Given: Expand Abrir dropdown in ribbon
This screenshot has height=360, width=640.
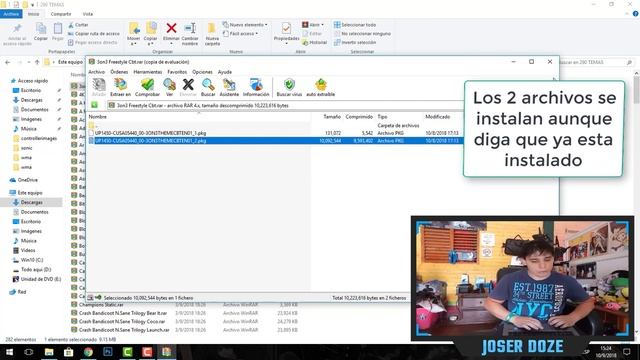Looking at the screenshot, I should click(313, 25).
